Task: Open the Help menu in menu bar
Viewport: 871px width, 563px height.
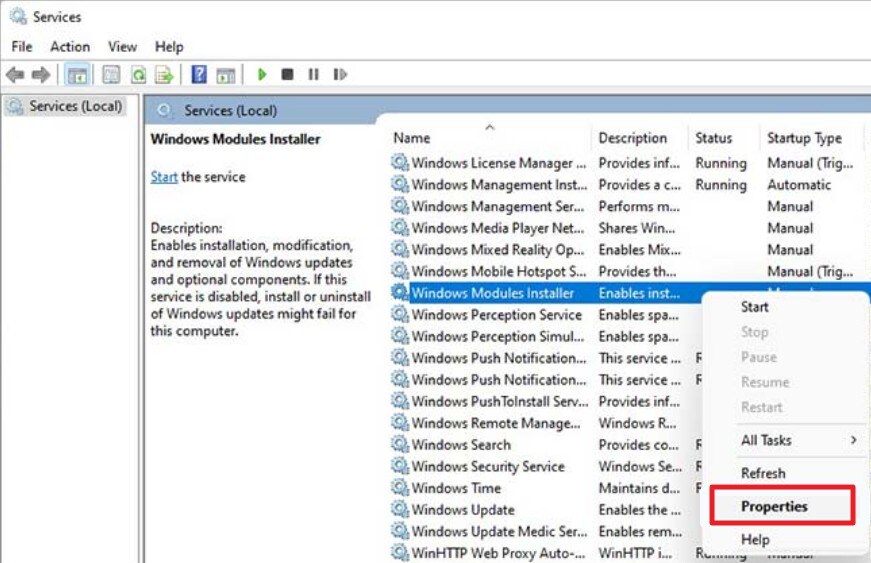Action: [x=169, y=47]
